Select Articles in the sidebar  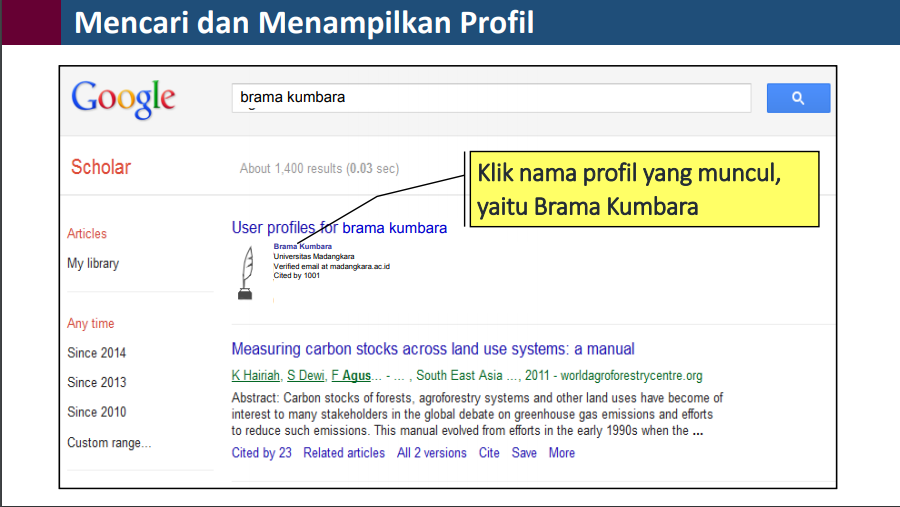[87, 234]
